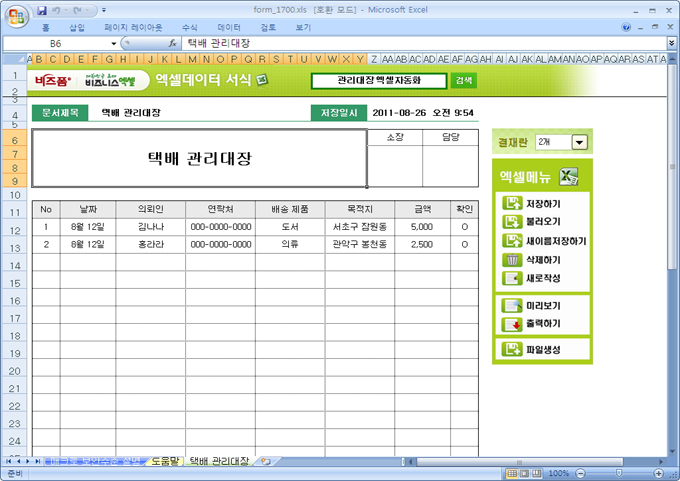
Task: Click the insert function fx icon
Action: pyautogui.click(x=173, y=43)
